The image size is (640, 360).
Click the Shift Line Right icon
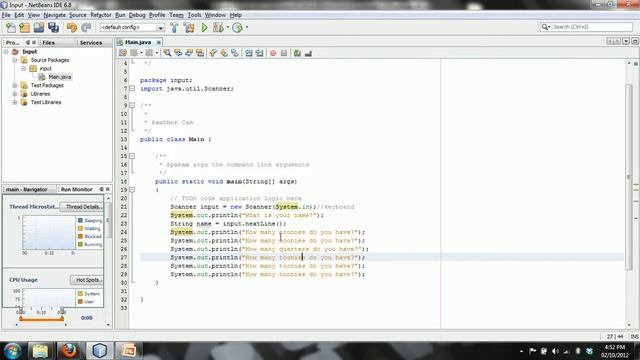pyautogui.click(x=259, y=53)
